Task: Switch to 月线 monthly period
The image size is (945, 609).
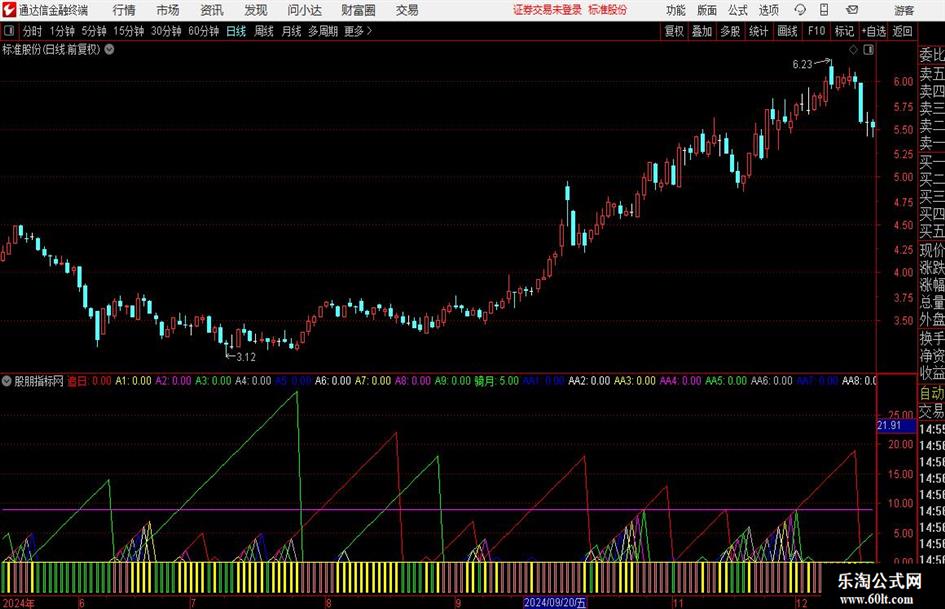Action: [291, 31]
